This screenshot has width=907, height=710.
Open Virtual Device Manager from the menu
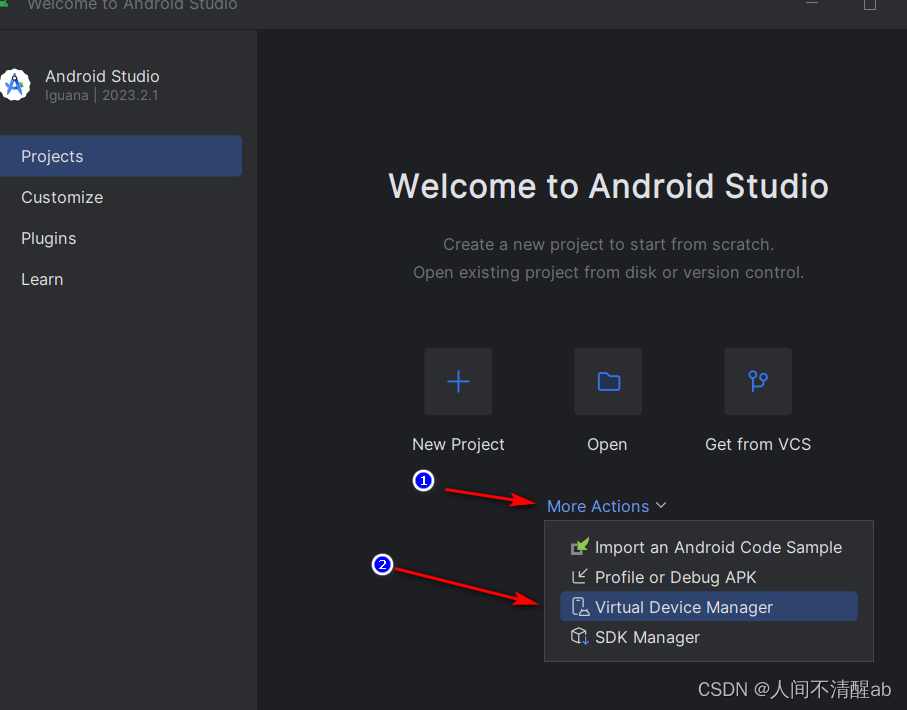683,606
